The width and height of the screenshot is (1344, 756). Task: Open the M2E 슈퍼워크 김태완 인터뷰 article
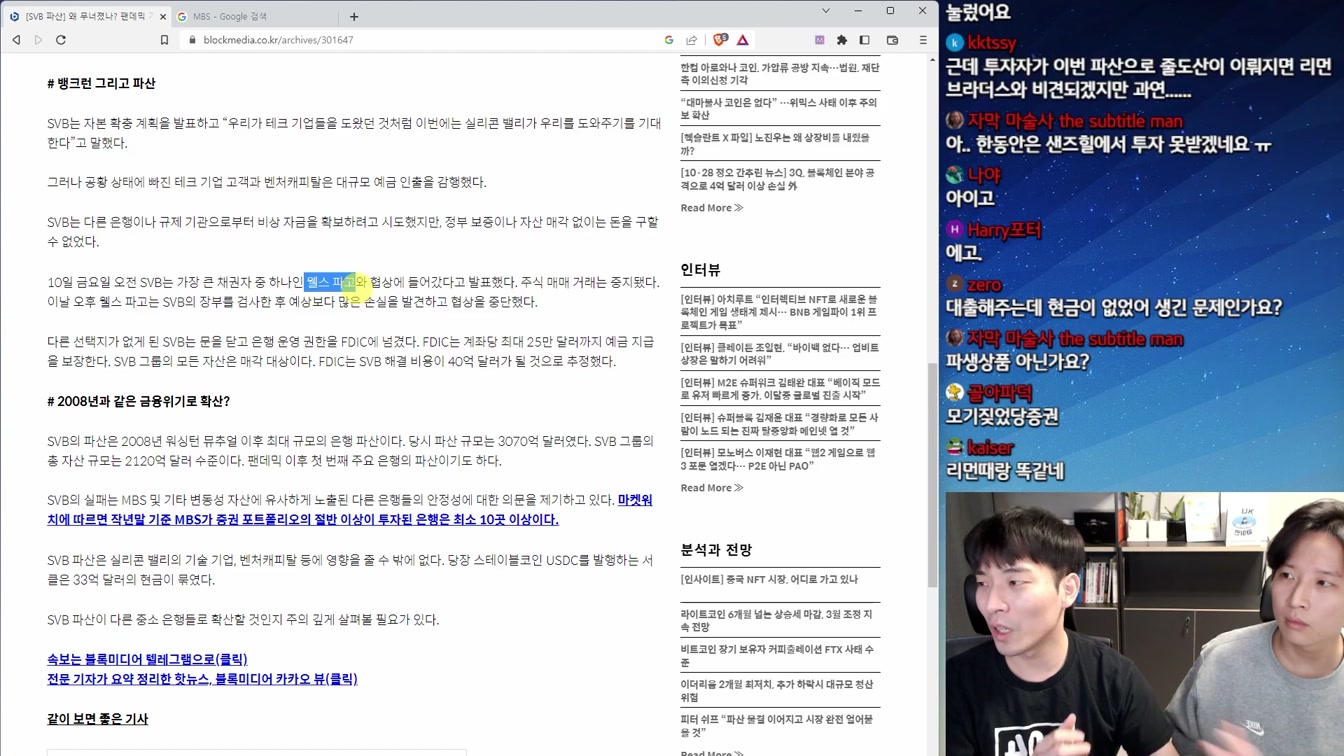[780, 389]
